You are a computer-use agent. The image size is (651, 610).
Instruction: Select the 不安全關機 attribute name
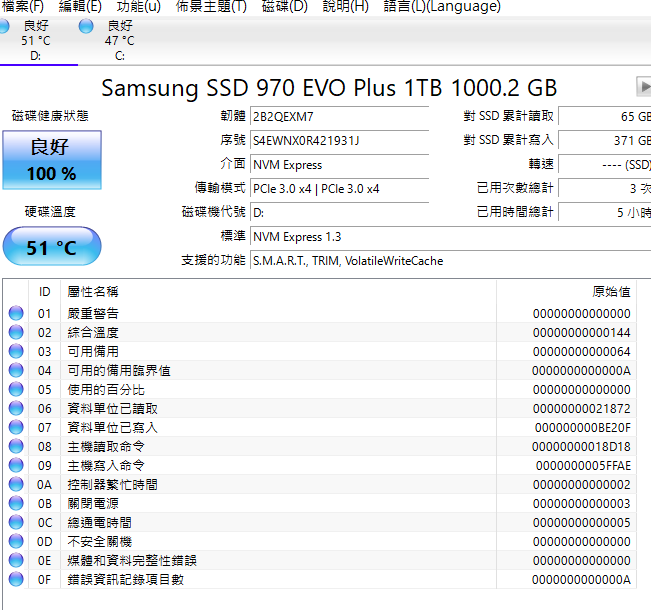(100, 541)
